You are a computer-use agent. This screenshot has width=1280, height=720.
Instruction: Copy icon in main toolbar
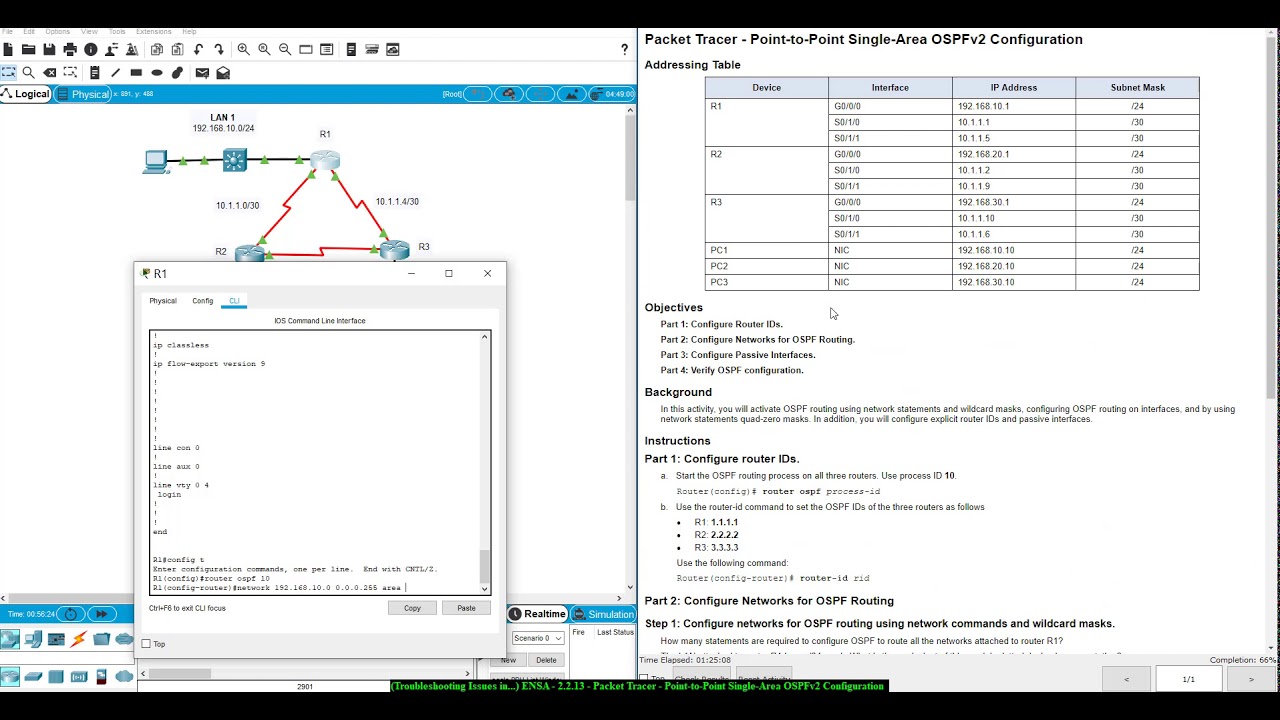[x=157, y=49]
